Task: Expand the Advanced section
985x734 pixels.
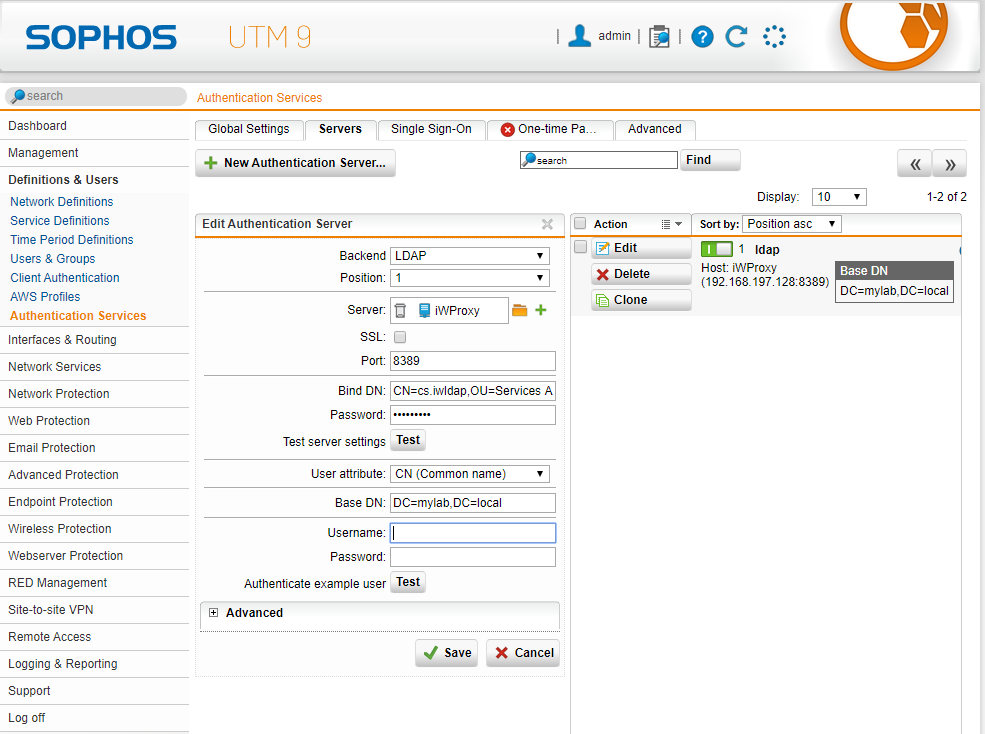Action: pyautogui.click(x=213, y=613)
